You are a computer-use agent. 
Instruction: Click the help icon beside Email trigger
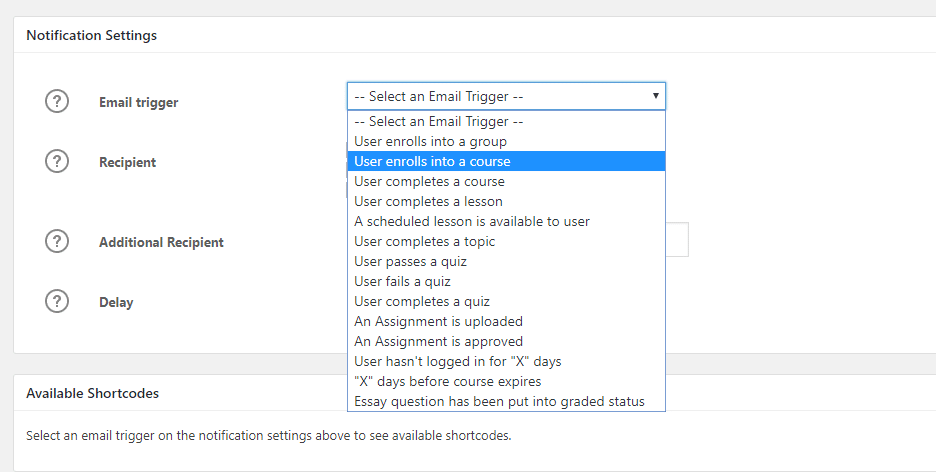(58, 101)
